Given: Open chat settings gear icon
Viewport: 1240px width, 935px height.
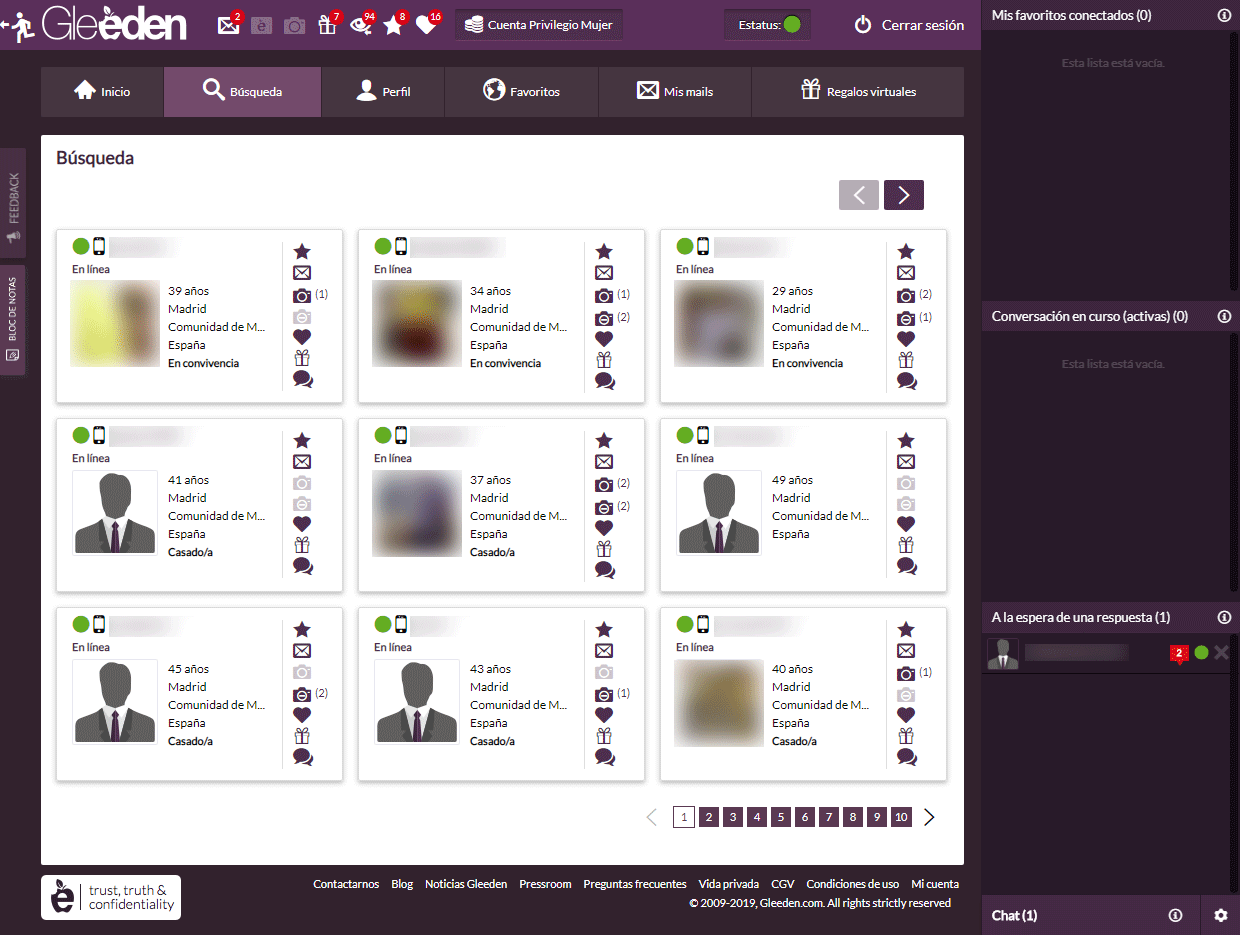Looking at the screenshot, I should coord(1220,915).
